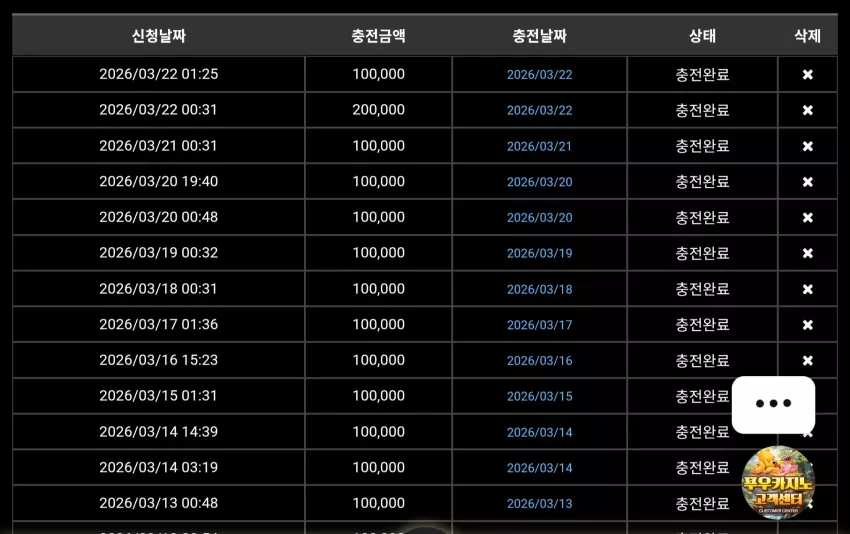The image size is (850, 534).
Task: Delete the 2026/03/17 01:36 entry
Action: pyautogui.click(x=807, y=325)
